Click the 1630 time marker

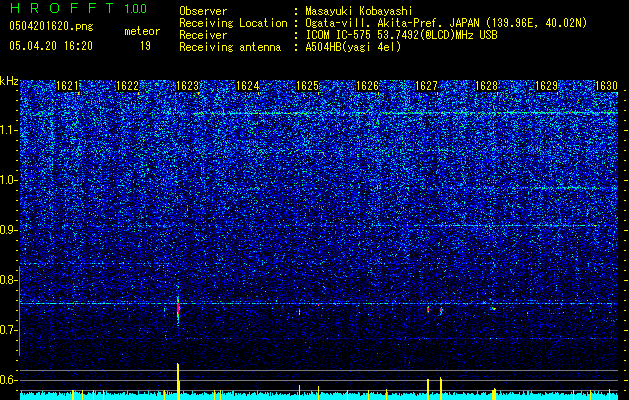pyautogui.click(x=606, y=86)
